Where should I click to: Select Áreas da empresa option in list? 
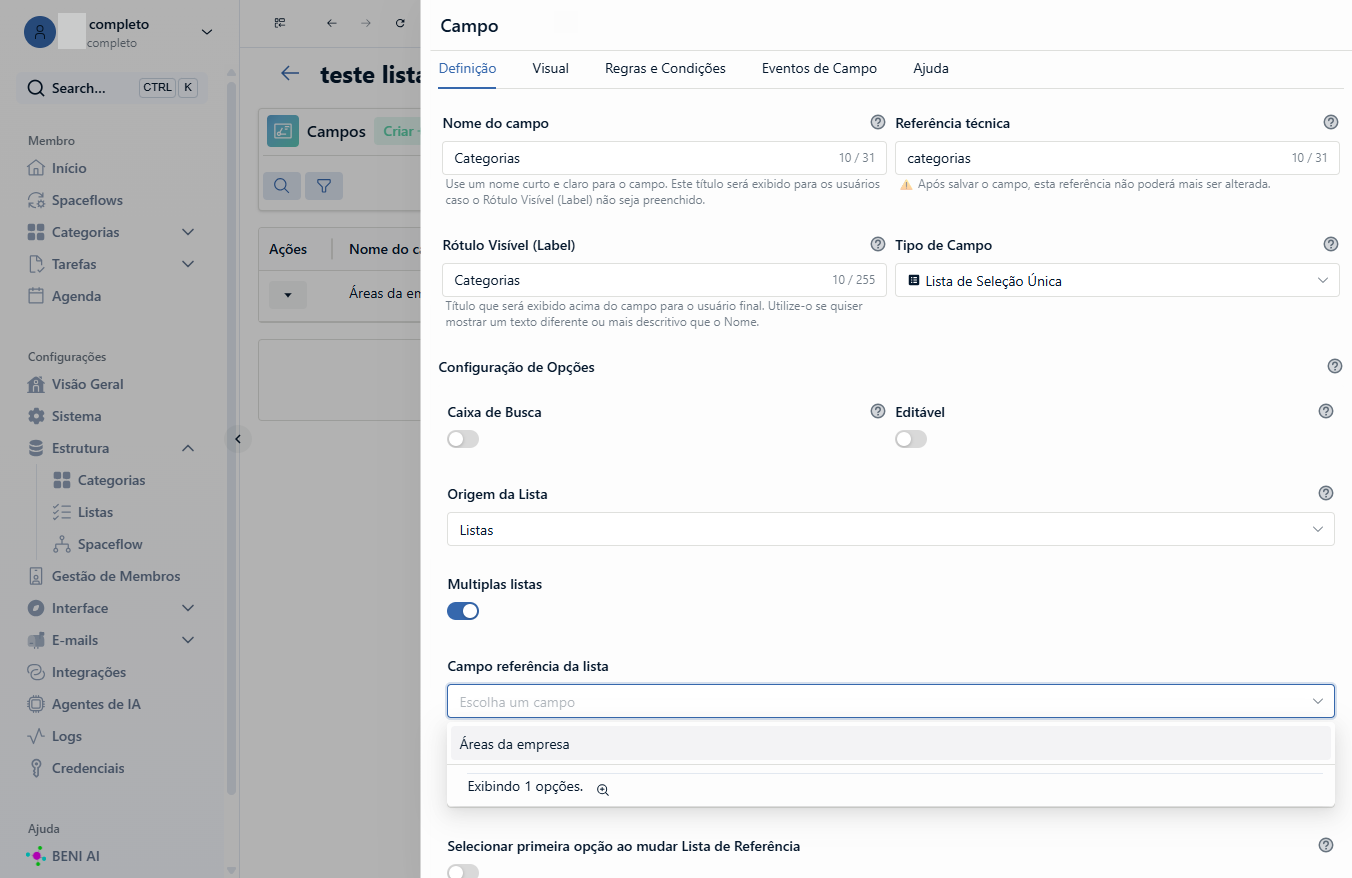(x=890, y=744)
